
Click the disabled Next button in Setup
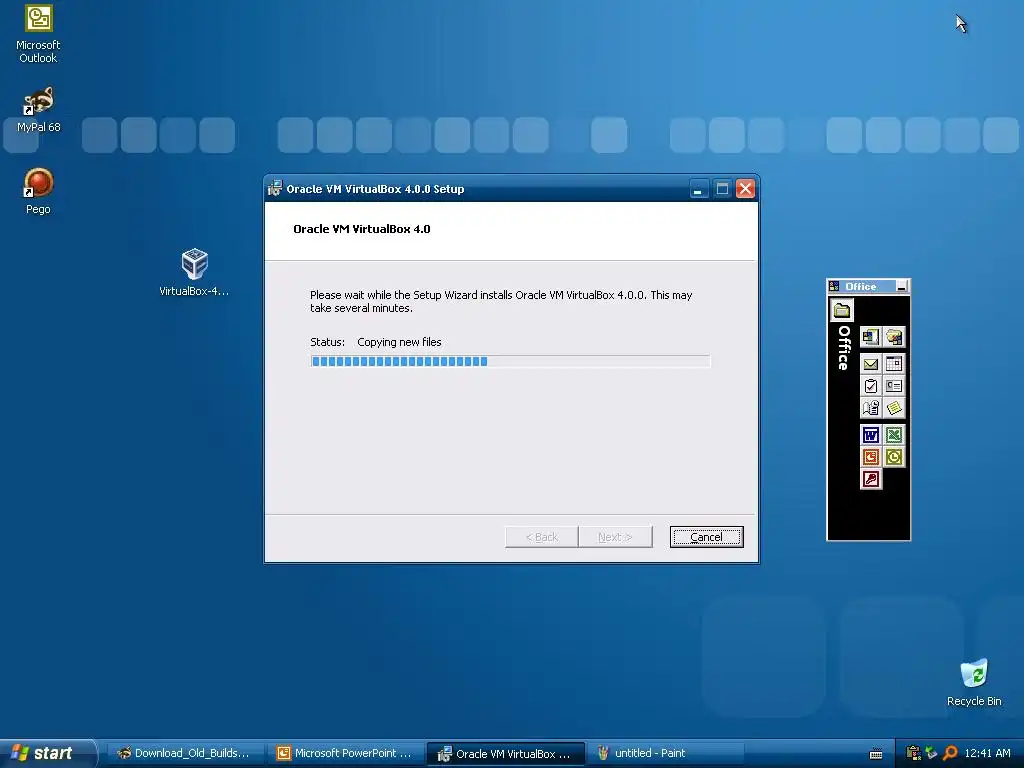615,537
